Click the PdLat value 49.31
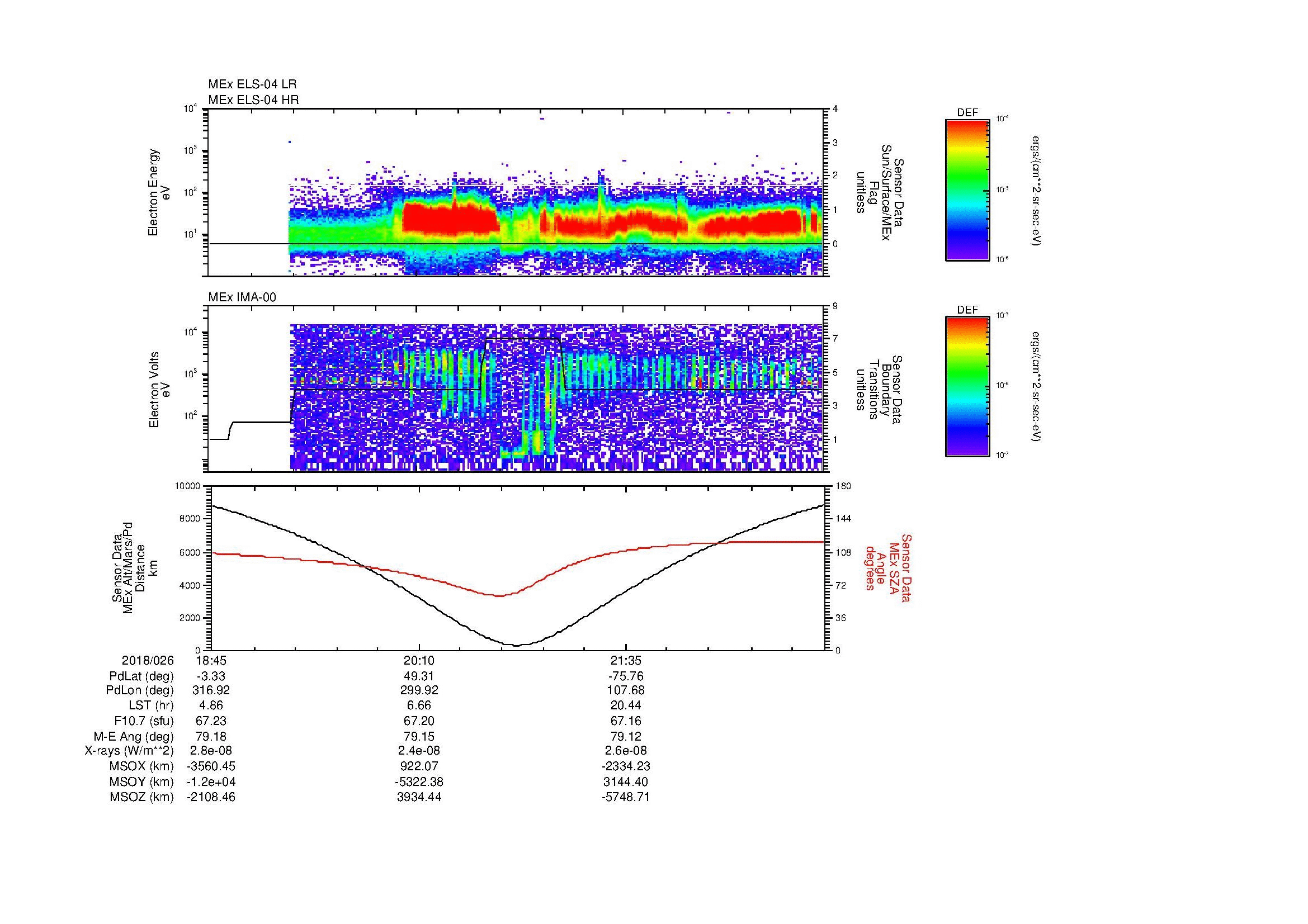 click(x=419, y=676)
